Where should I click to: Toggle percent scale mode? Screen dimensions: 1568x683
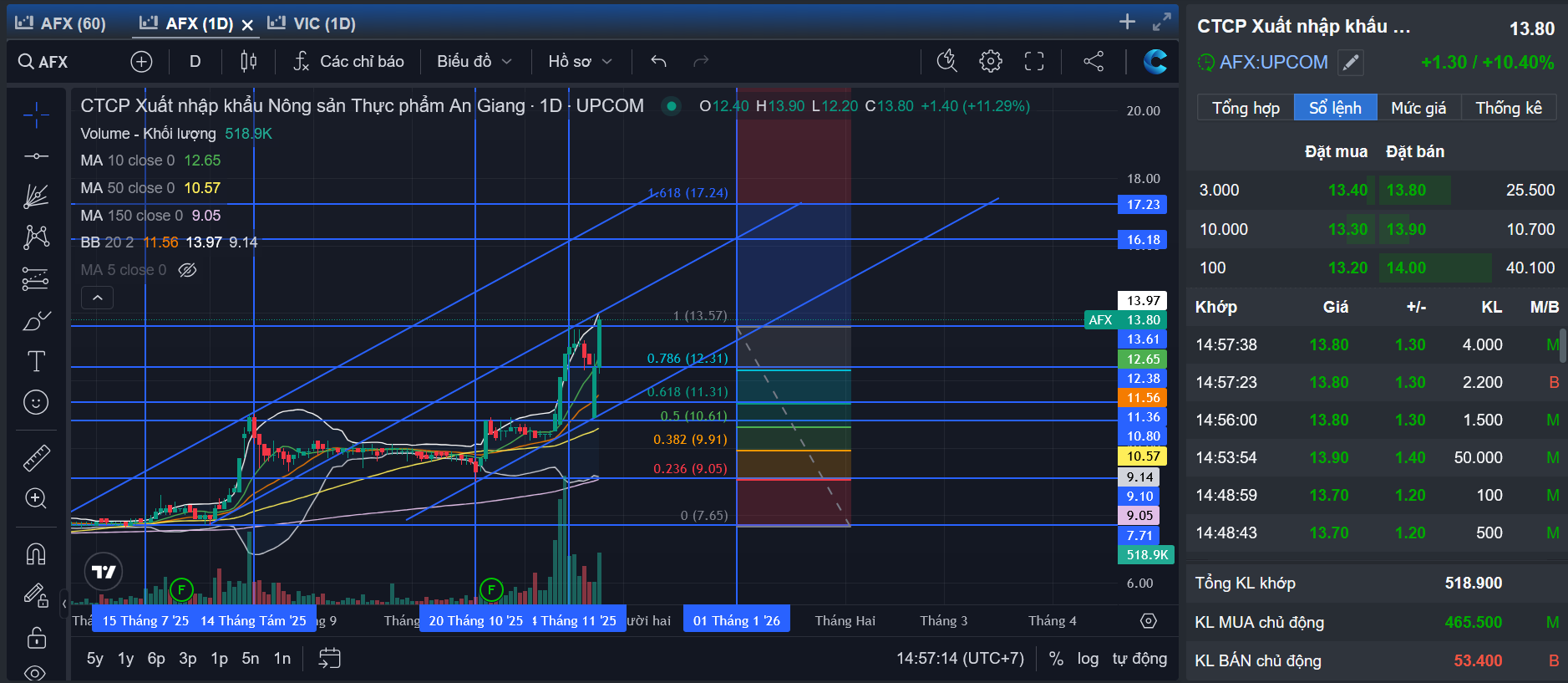[x=1056, y=659]
